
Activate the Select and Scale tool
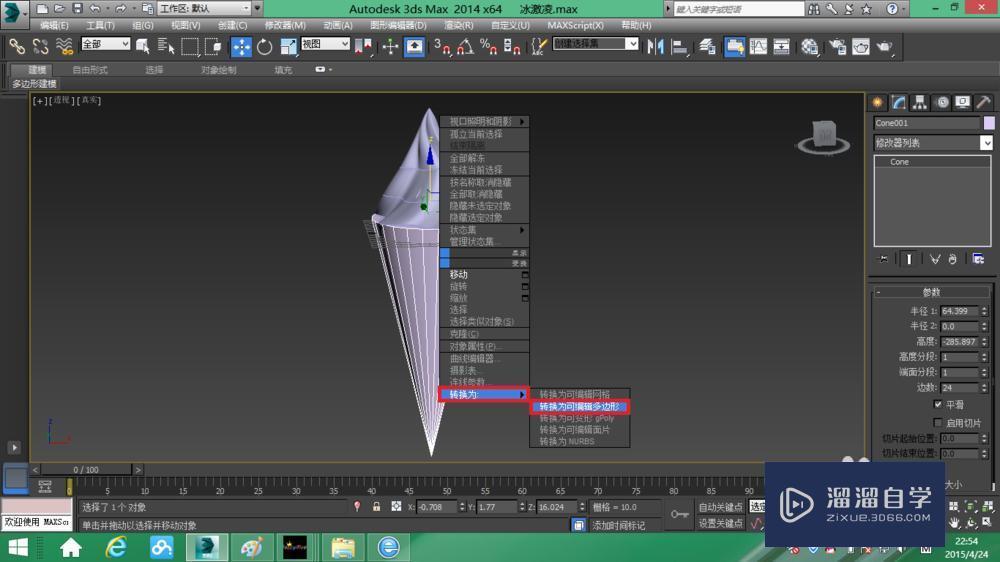click(x=288, y=47)
